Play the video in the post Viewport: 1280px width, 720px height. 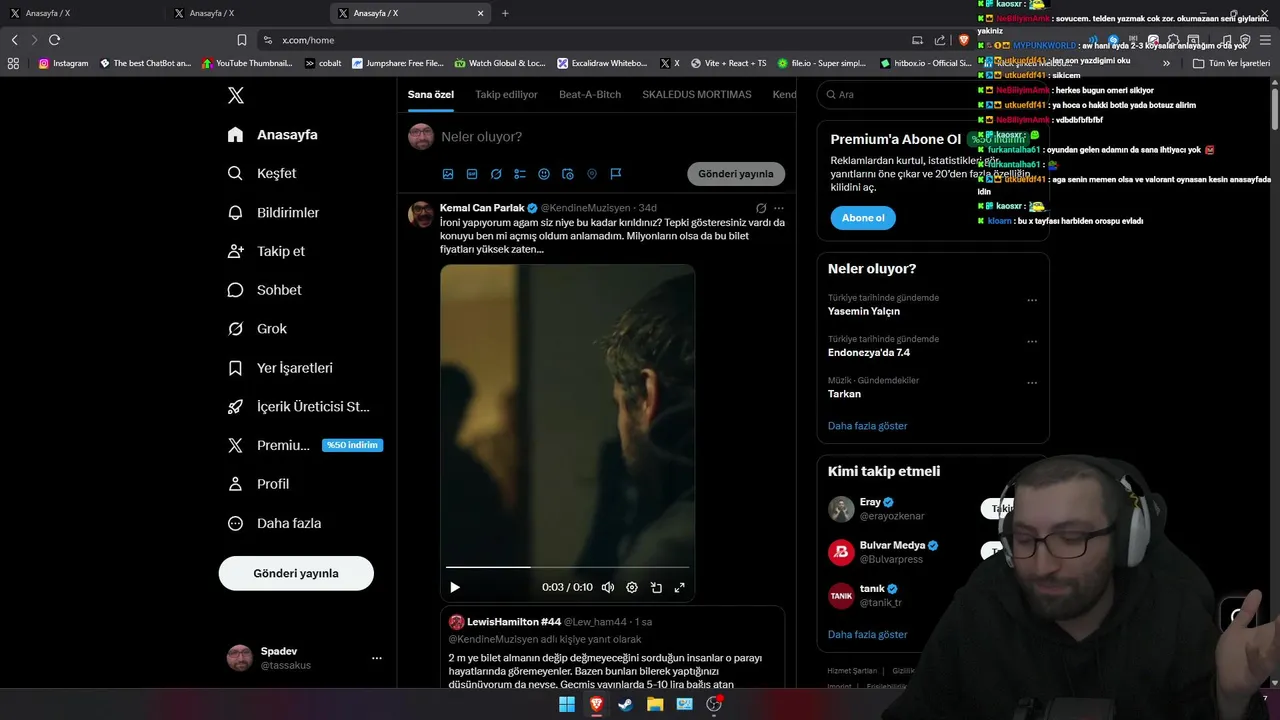coord(455,587)
